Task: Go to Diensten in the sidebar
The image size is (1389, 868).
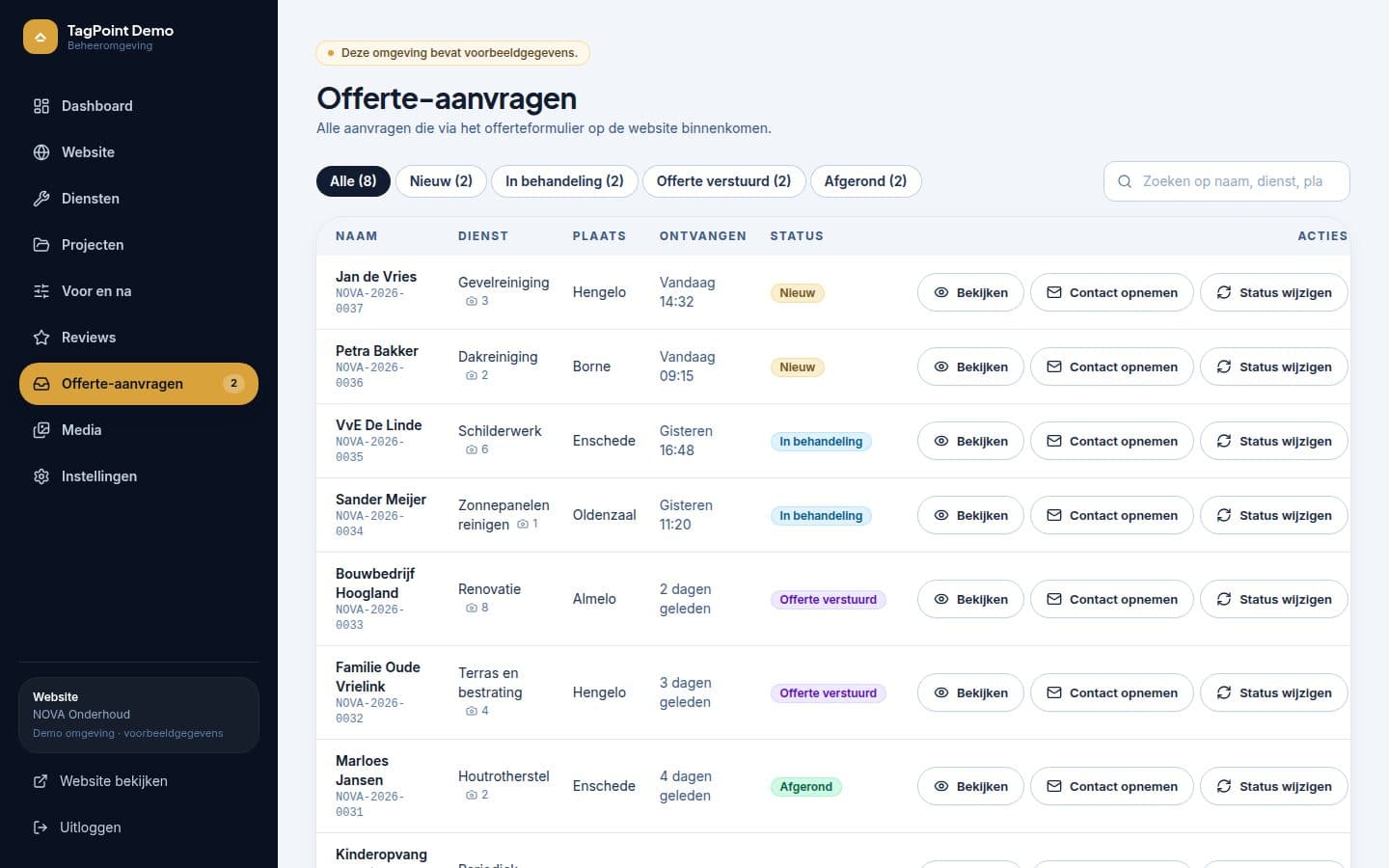Action: pyautogui.click(x=139, y=199)
